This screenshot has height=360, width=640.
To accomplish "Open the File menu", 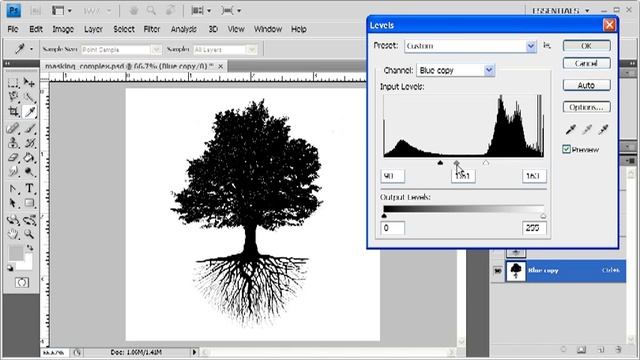I will [x=13, y=29].
